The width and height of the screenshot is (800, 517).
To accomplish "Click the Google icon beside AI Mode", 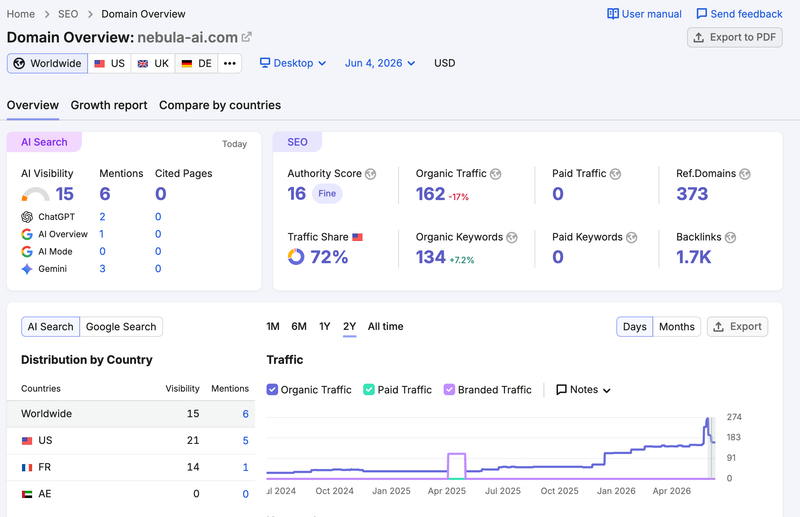I will coord(27,252).
